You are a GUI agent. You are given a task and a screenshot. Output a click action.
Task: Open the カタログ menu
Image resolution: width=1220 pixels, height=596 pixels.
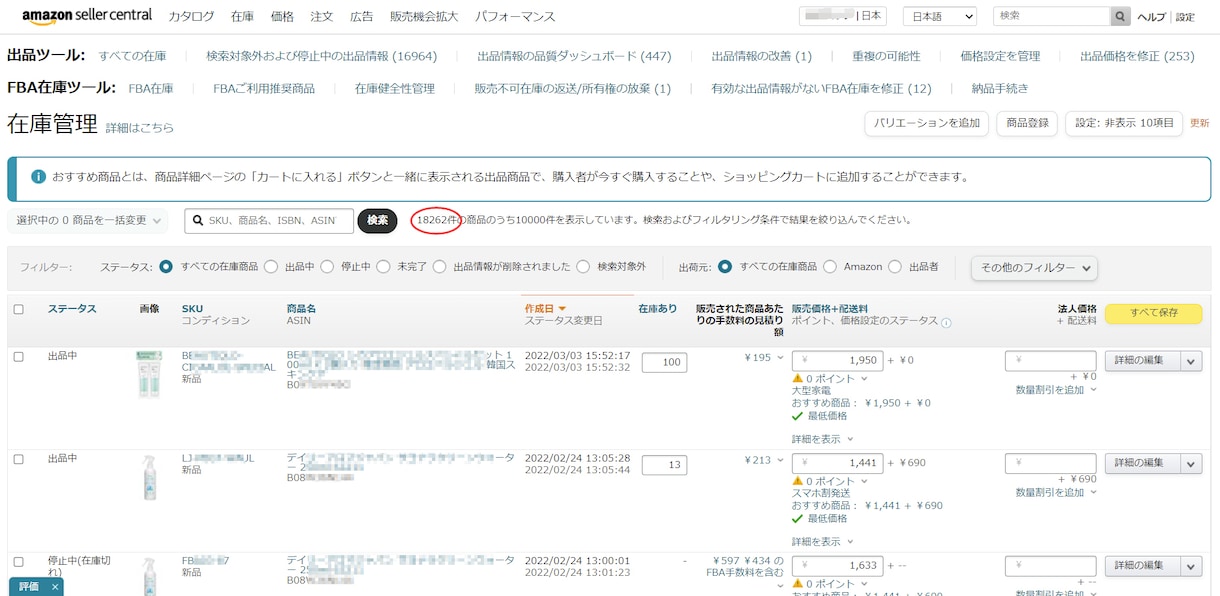(x=191, y=17)
